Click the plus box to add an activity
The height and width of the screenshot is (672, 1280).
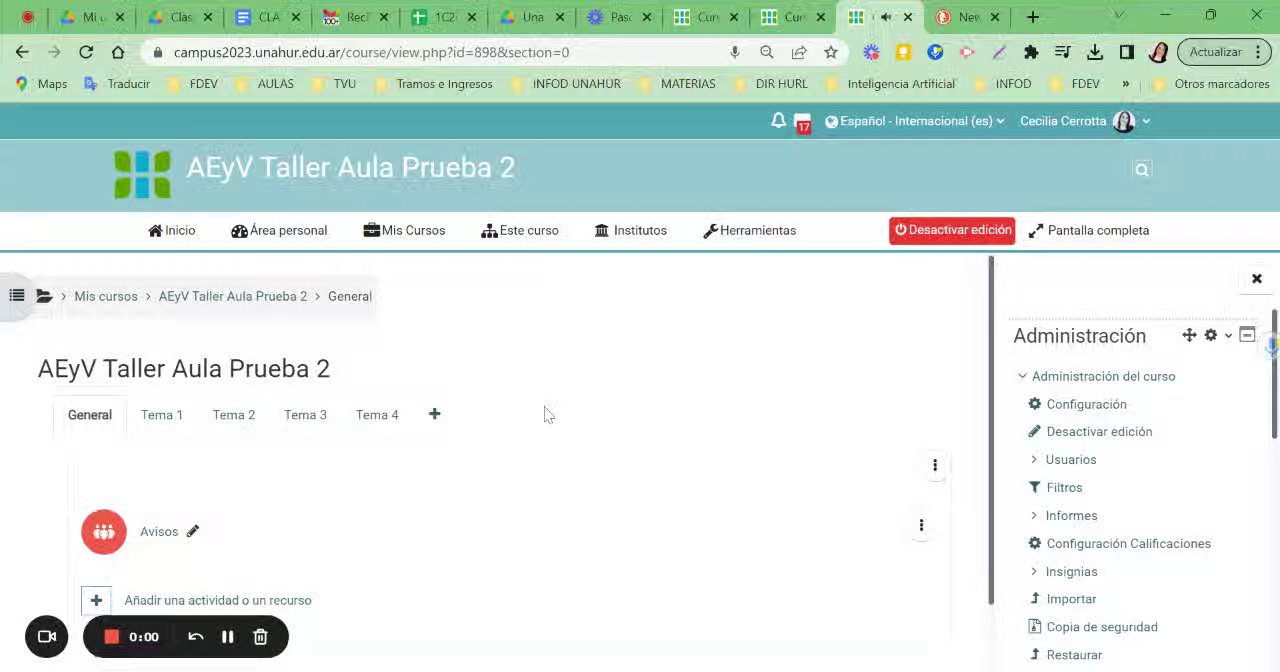pyautogui.click(x=96, y=600)
